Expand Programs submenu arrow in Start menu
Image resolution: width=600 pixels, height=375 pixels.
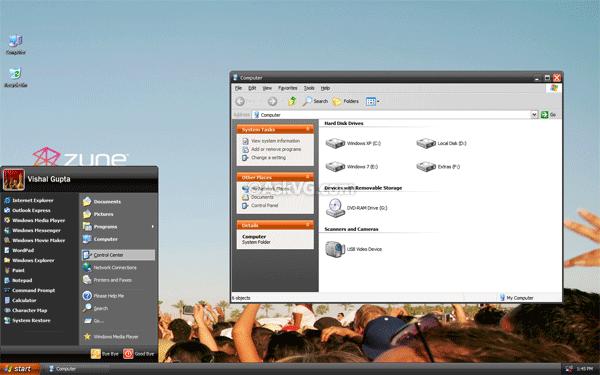point(152,227)
